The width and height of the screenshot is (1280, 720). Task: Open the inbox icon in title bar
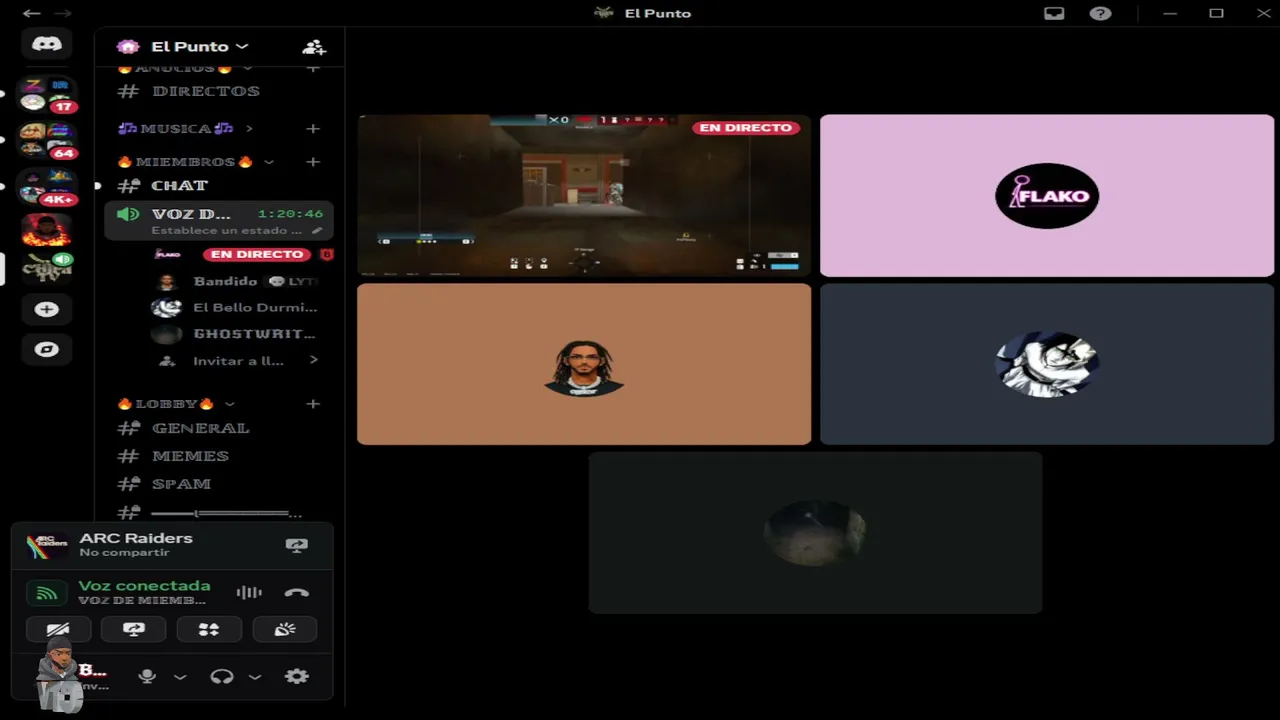click(x=1054, y=13)
